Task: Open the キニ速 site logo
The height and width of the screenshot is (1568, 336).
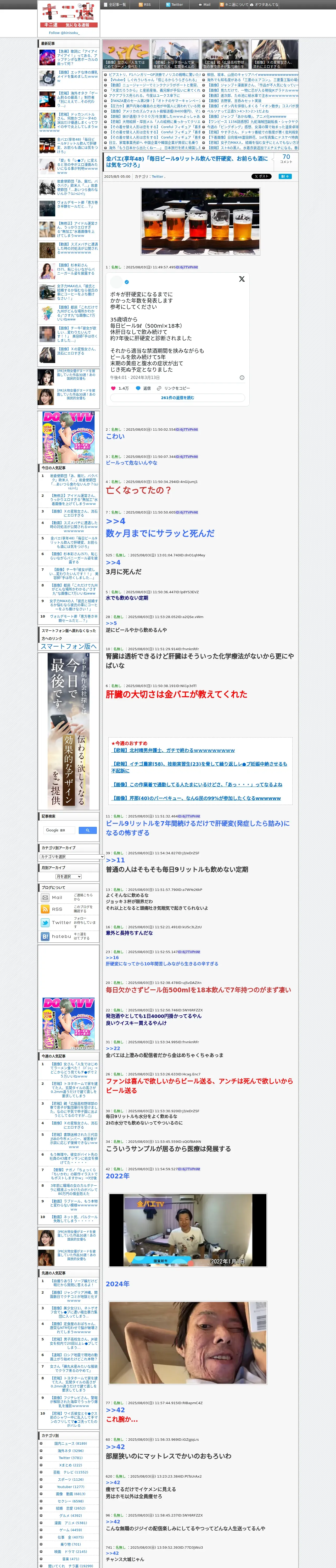Action: tap(68, 15)
